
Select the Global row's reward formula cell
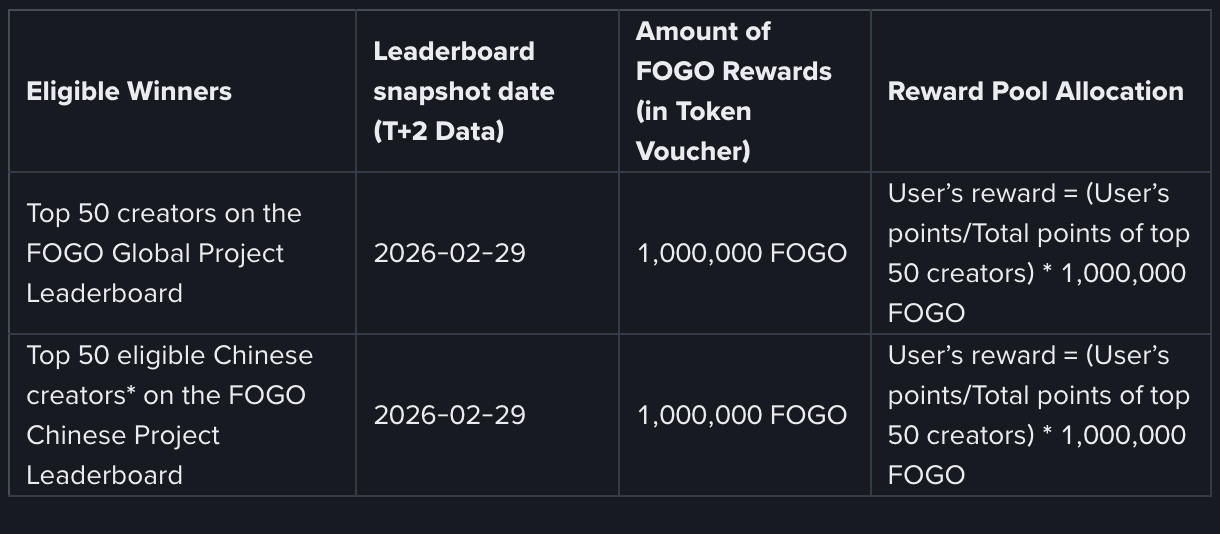(x=1038, y=253)
